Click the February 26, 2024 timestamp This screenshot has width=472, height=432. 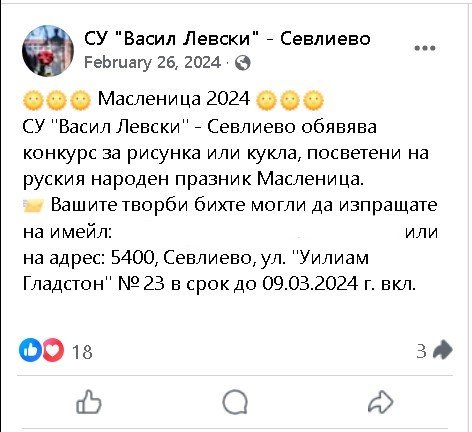(152, 62)
